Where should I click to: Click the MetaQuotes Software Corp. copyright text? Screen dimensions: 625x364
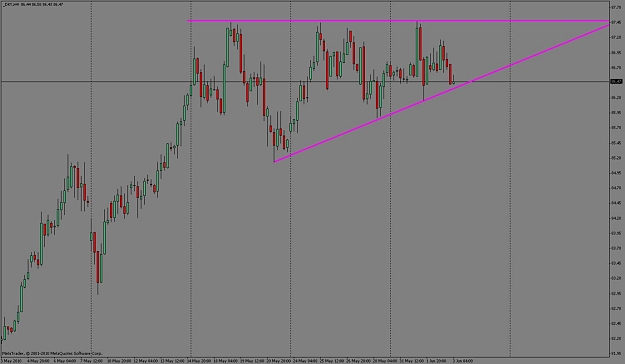pos(52,353)
